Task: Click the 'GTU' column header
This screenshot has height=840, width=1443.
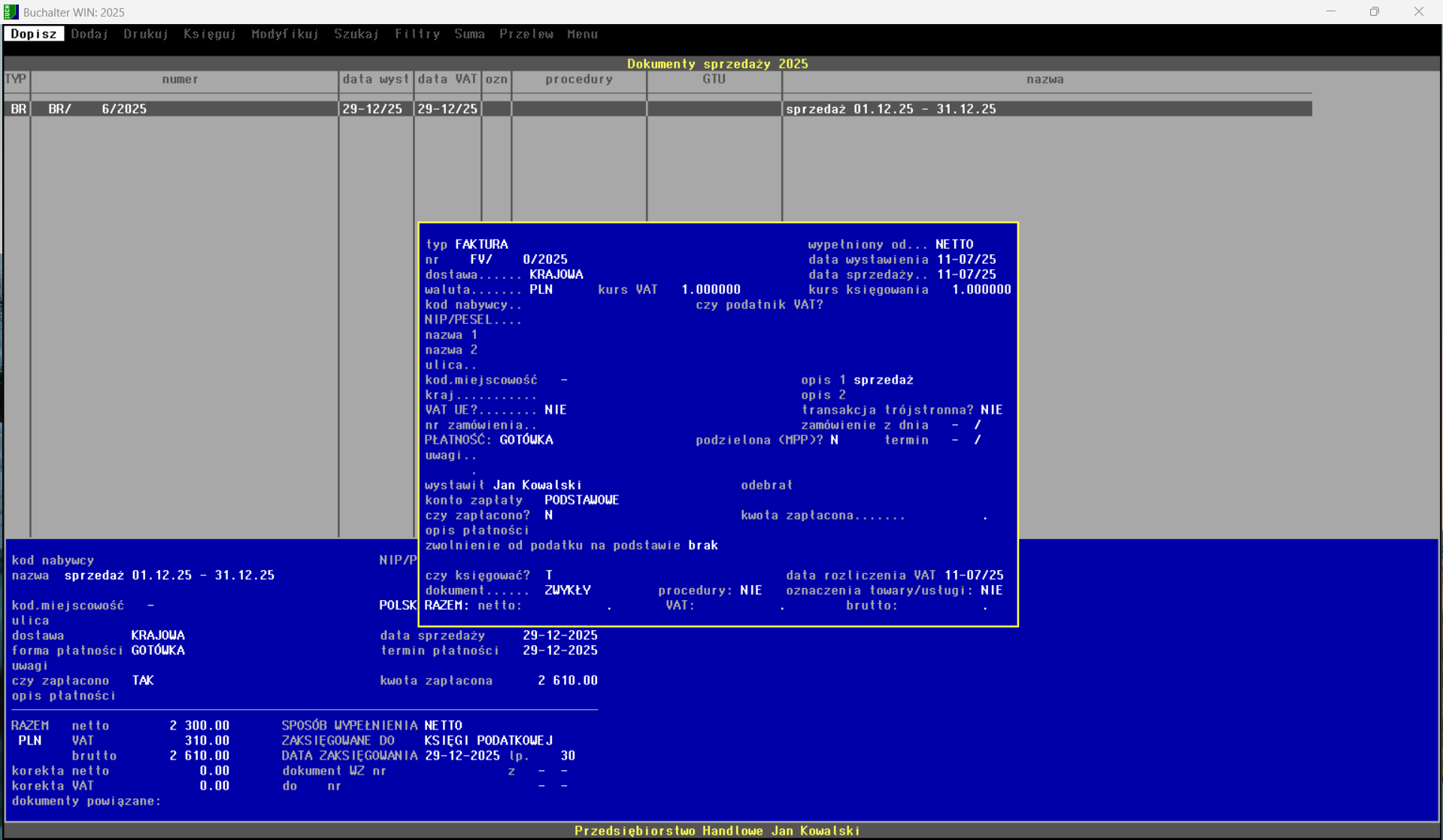Action: (x=714, y=79)
